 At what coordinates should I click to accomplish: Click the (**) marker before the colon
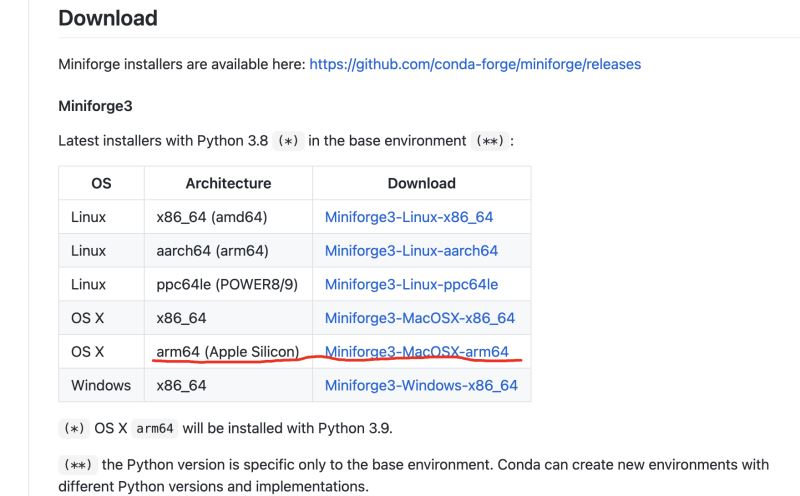489,141
